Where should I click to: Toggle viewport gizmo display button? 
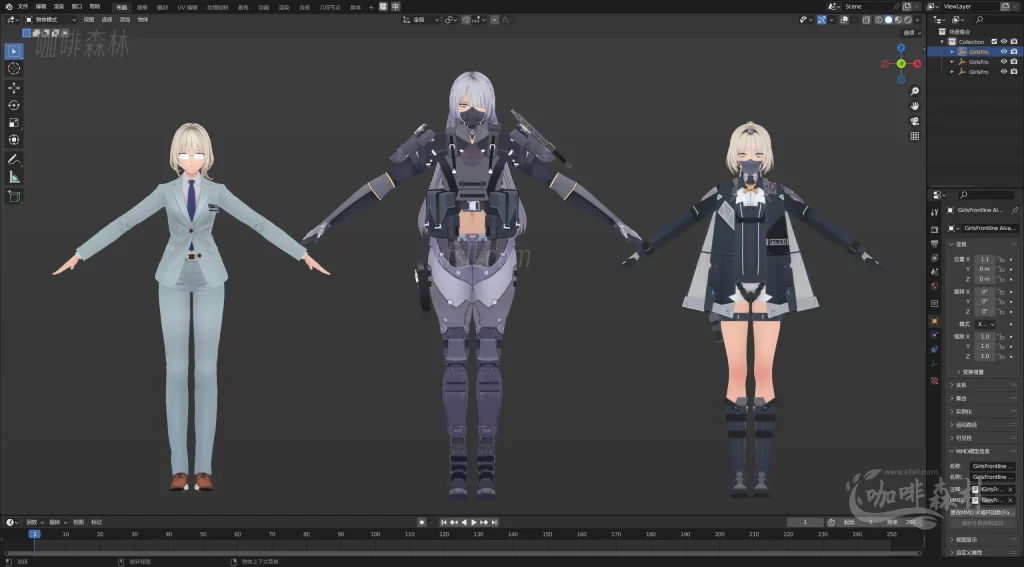(x=822, y=20)
